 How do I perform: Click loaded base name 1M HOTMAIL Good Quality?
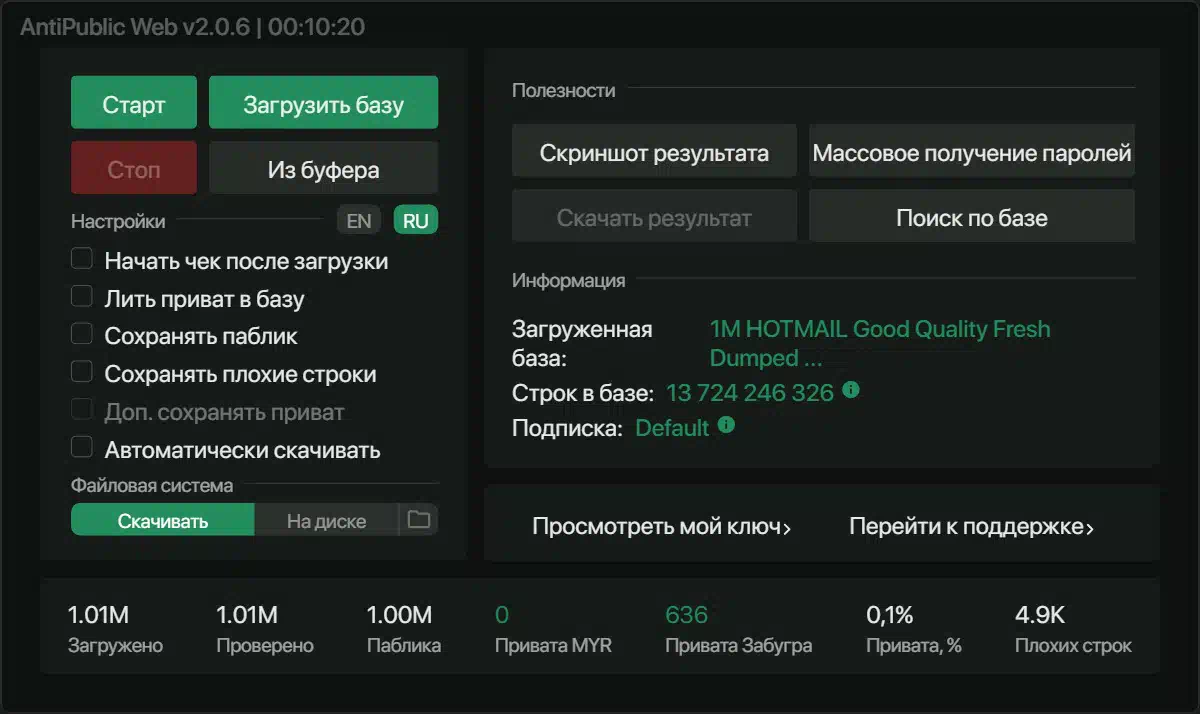[880, 343]
